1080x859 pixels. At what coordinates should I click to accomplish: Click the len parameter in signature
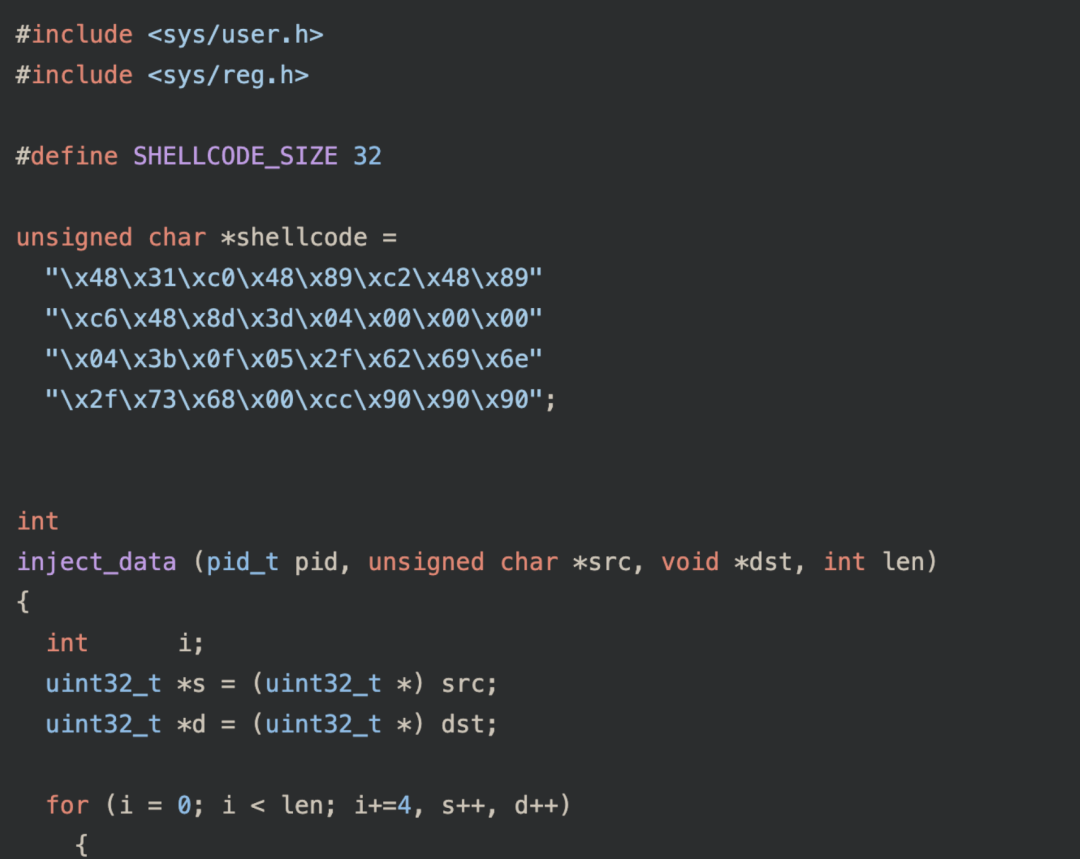pos(902,562)
